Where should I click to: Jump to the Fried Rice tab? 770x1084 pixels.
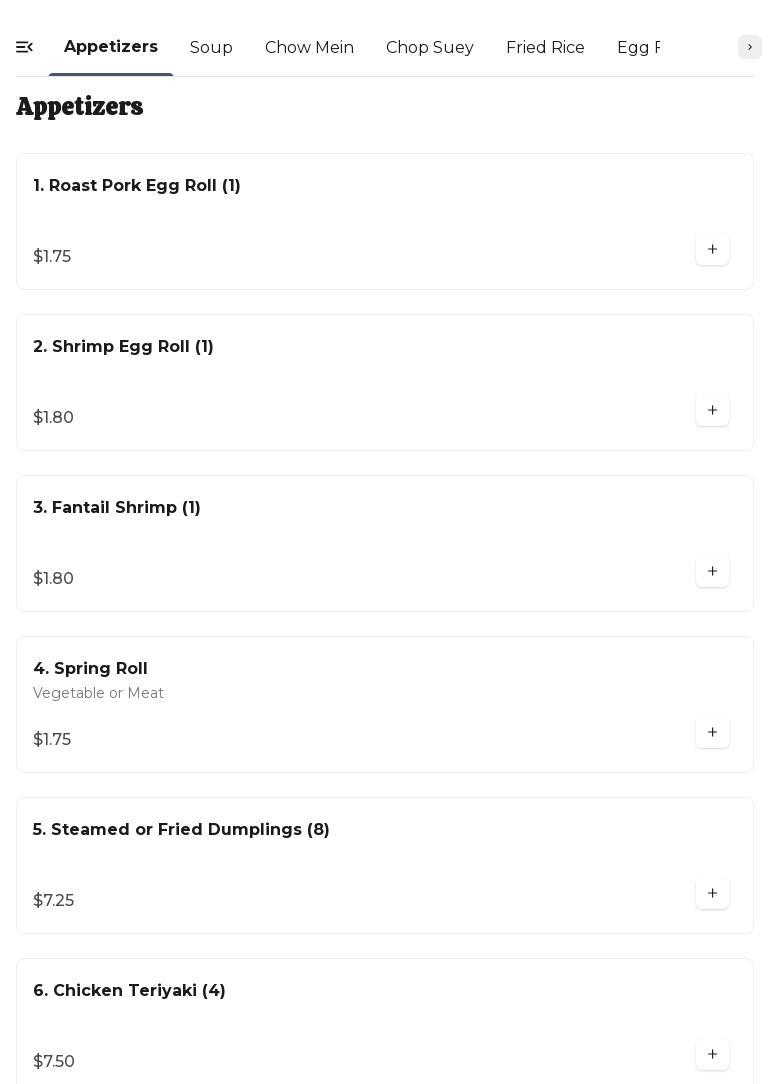click(x=545, y=48)
